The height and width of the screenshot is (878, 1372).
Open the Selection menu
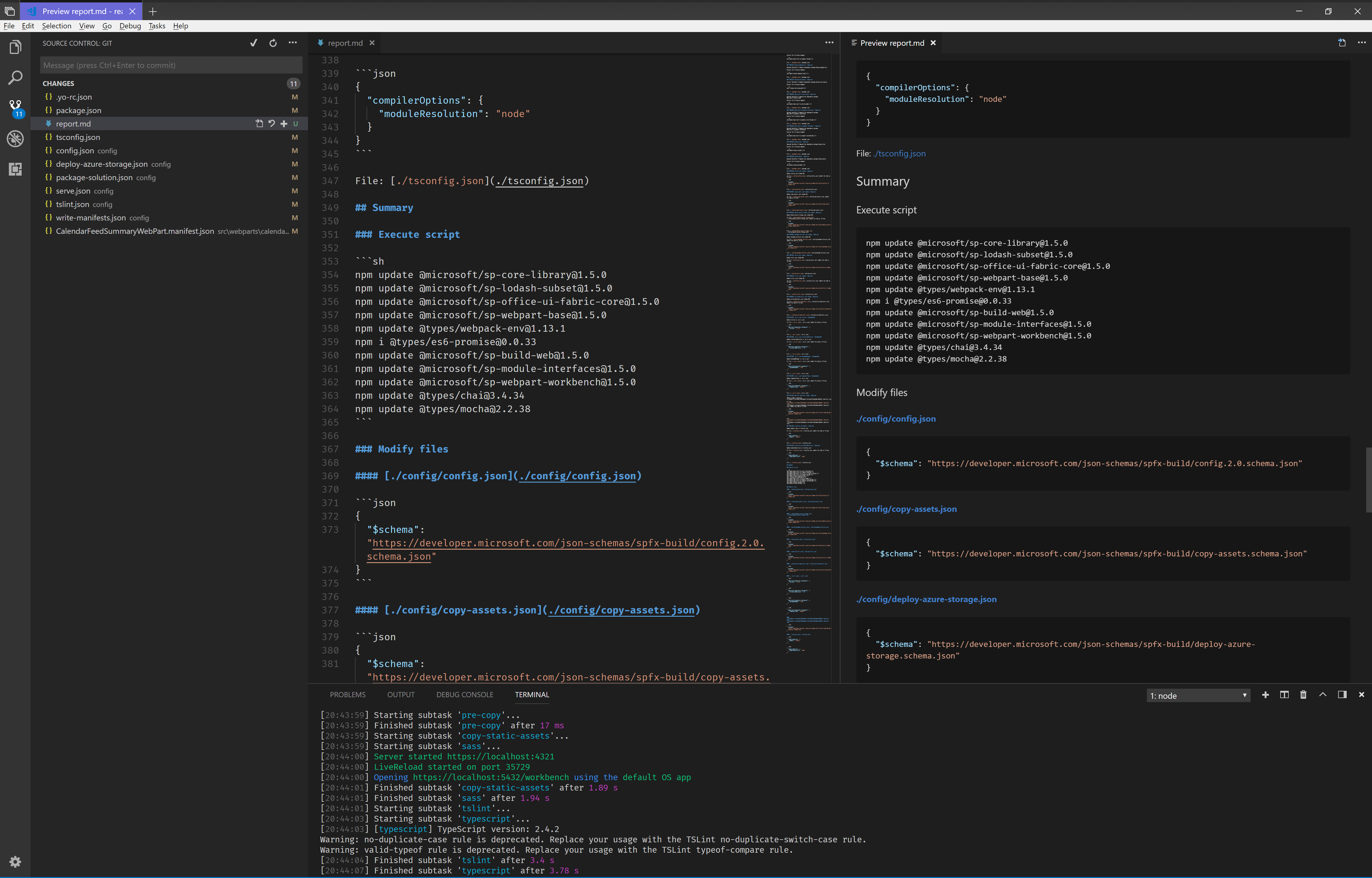(56, 26)
